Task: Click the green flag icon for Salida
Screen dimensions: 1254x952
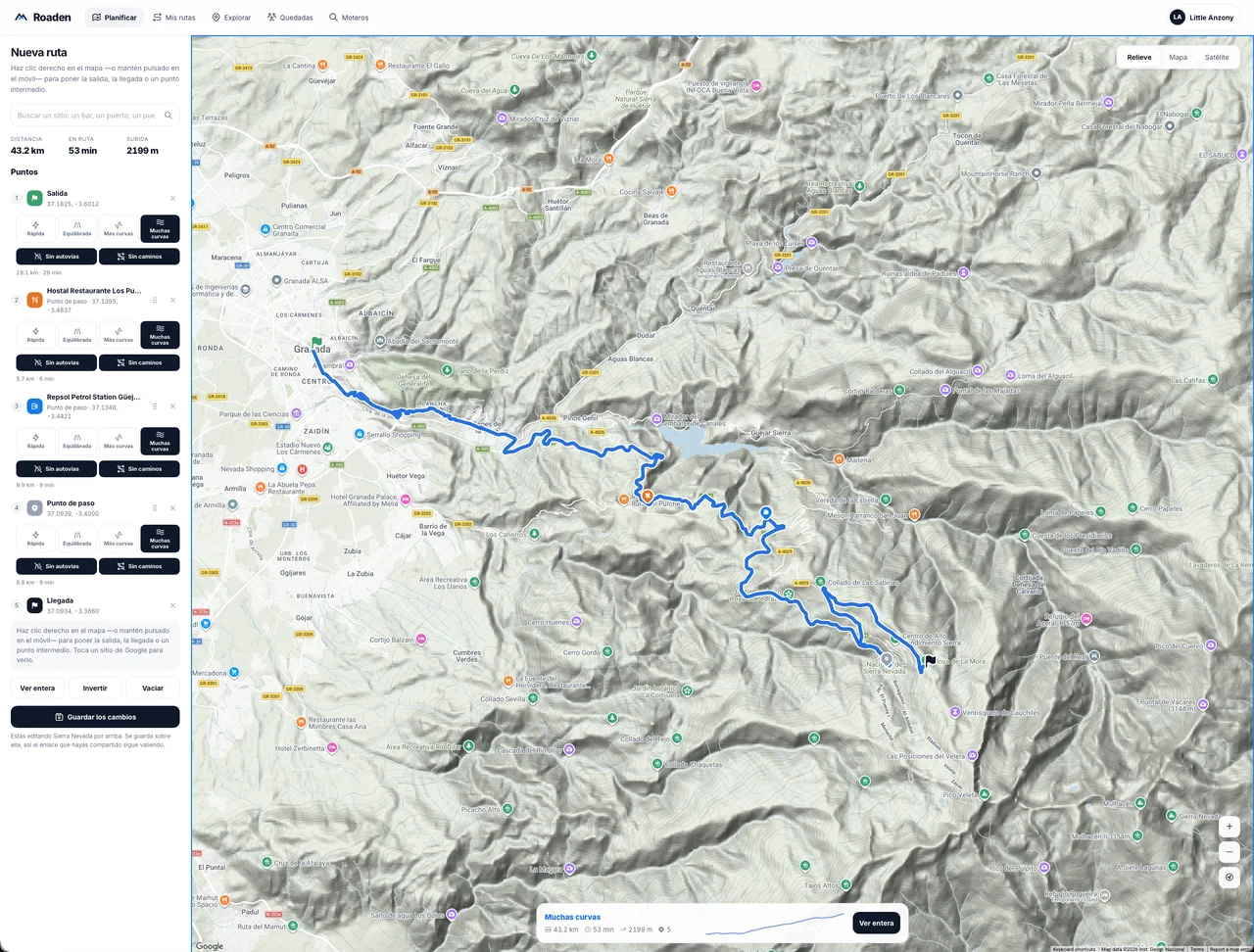Action: [x=34, y=198]
